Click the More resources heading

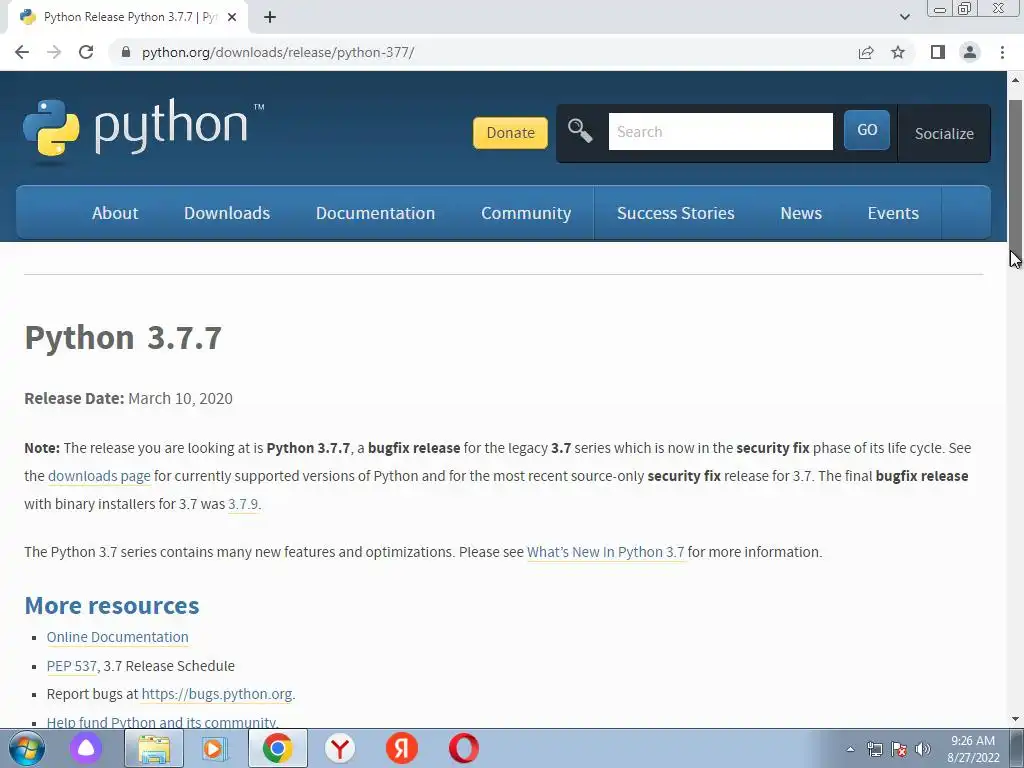(x=112, y=605)
